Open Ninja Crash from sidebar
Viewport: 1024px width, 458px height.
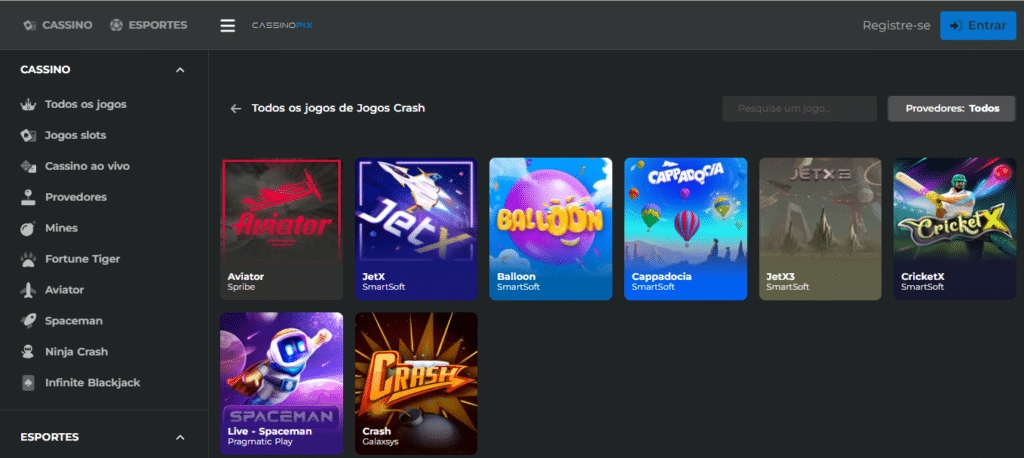point(76,352)
